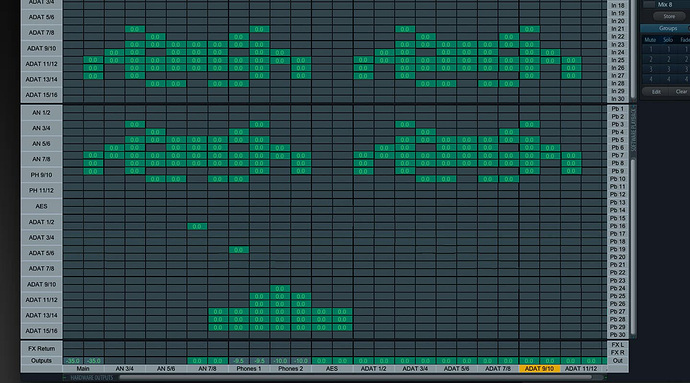The image size is (690, 383).
Task: Click the Outputs row label
Action: (41, 361)
